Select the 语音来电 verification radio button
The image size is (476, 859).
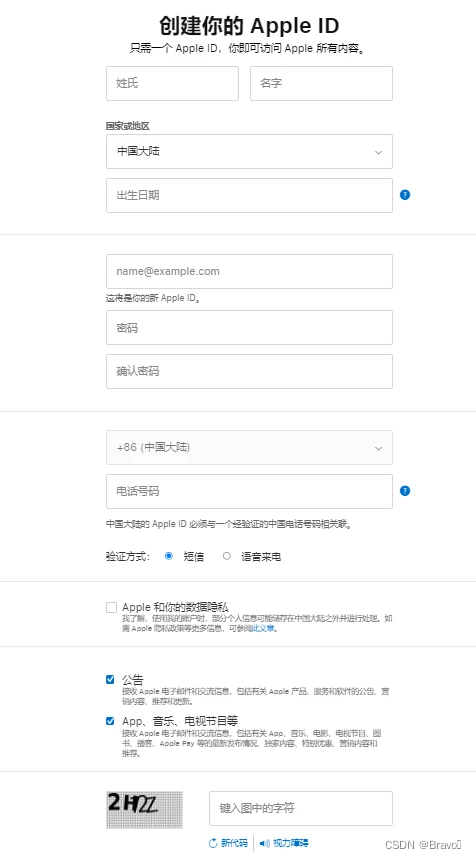227,556
